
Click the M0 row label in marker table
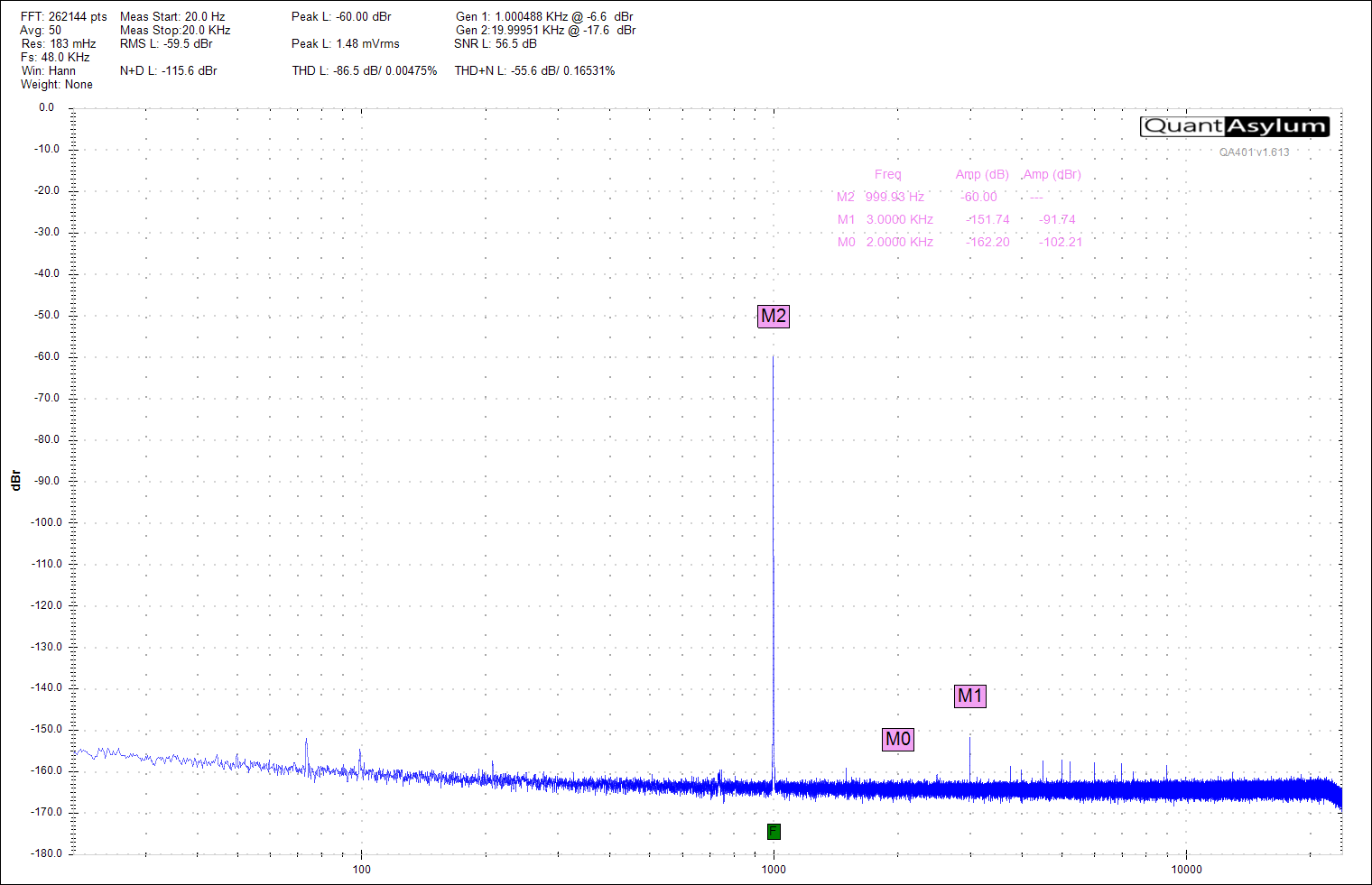tap(846, 243)
